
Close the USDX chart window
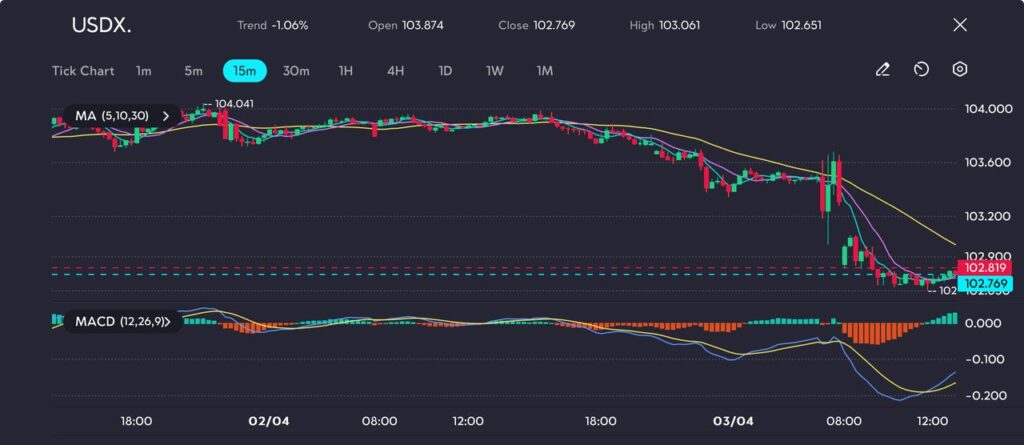(x=960, y=25)
